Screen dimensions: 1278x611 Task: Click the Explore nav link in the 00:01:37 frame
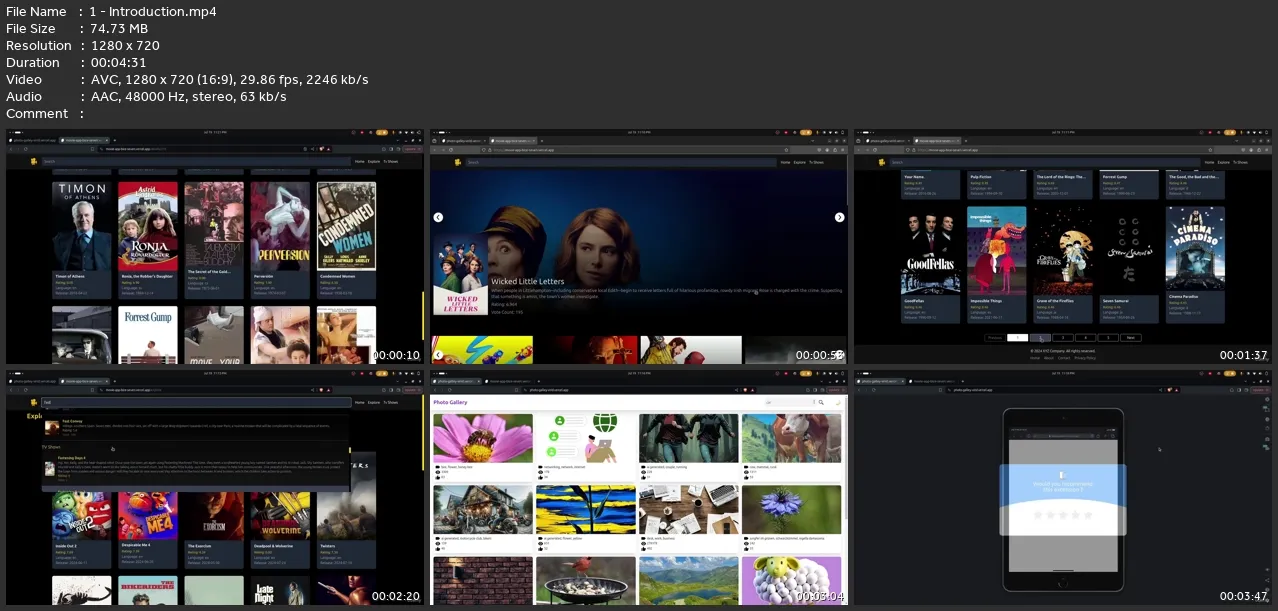pyautogui.click(x=1224, y=162)
